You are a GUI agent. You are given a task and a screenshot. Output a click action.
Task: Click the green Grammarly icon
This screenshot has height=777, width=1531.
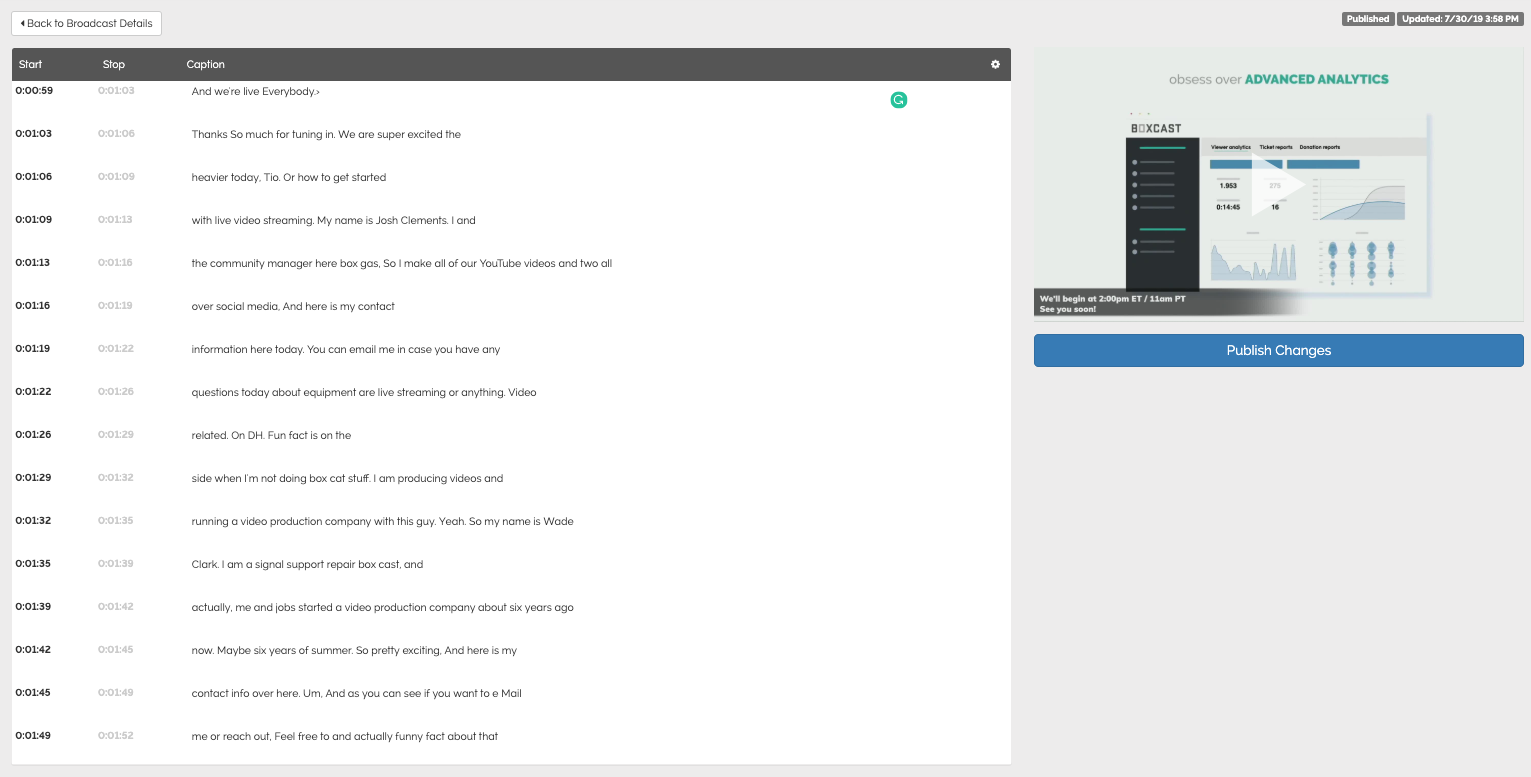[899, 100]
